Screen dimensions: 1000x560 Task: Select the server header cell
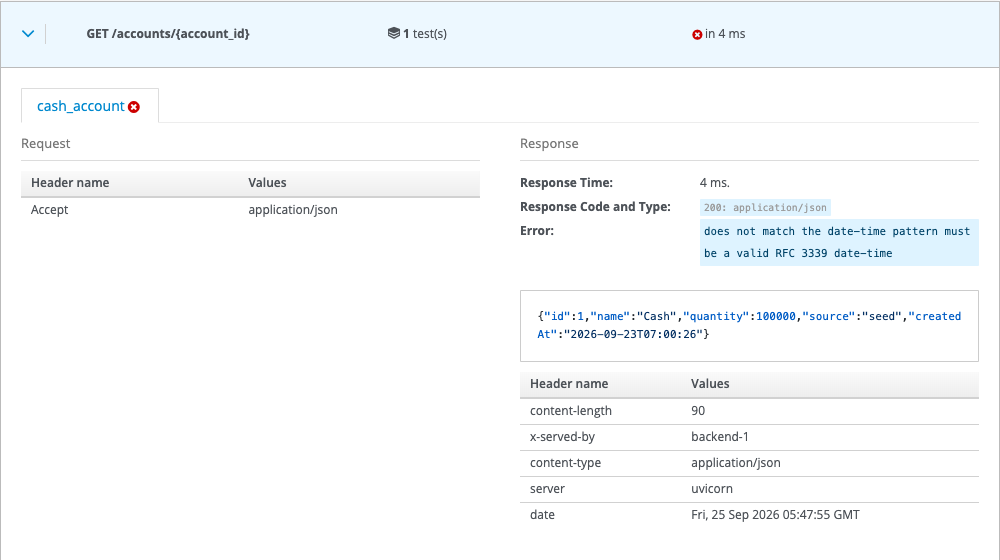[x=547, y=489]
